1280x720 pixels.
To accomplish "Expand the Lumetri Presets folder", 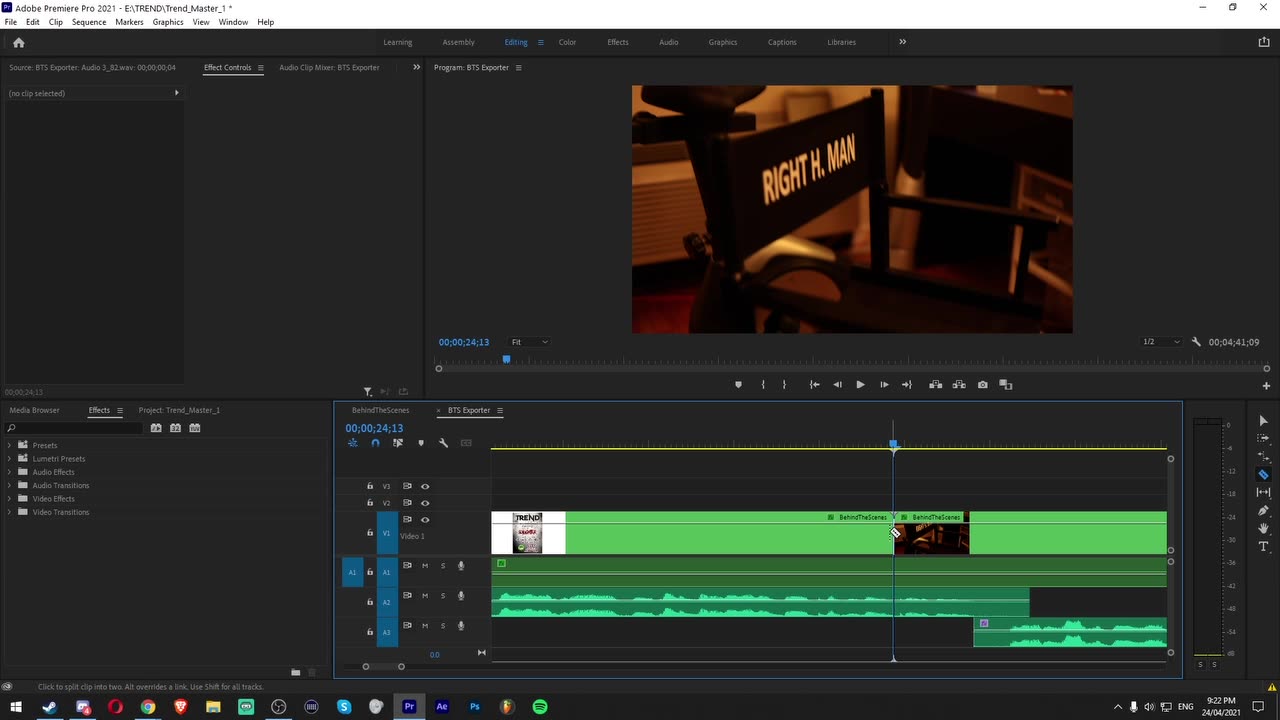I will (x=10, y=459).
